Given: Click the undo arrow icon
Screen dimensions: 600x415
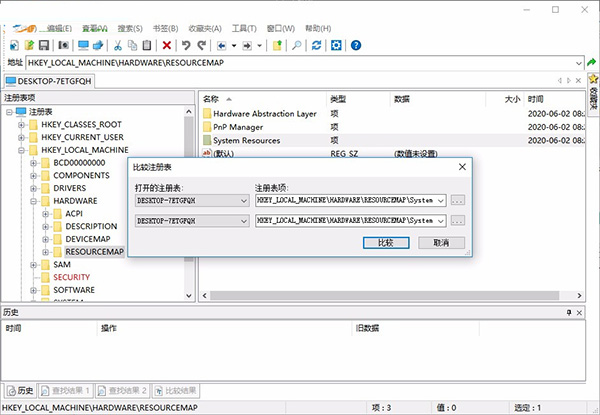Looking at the screenshot, I should [186, 45].
